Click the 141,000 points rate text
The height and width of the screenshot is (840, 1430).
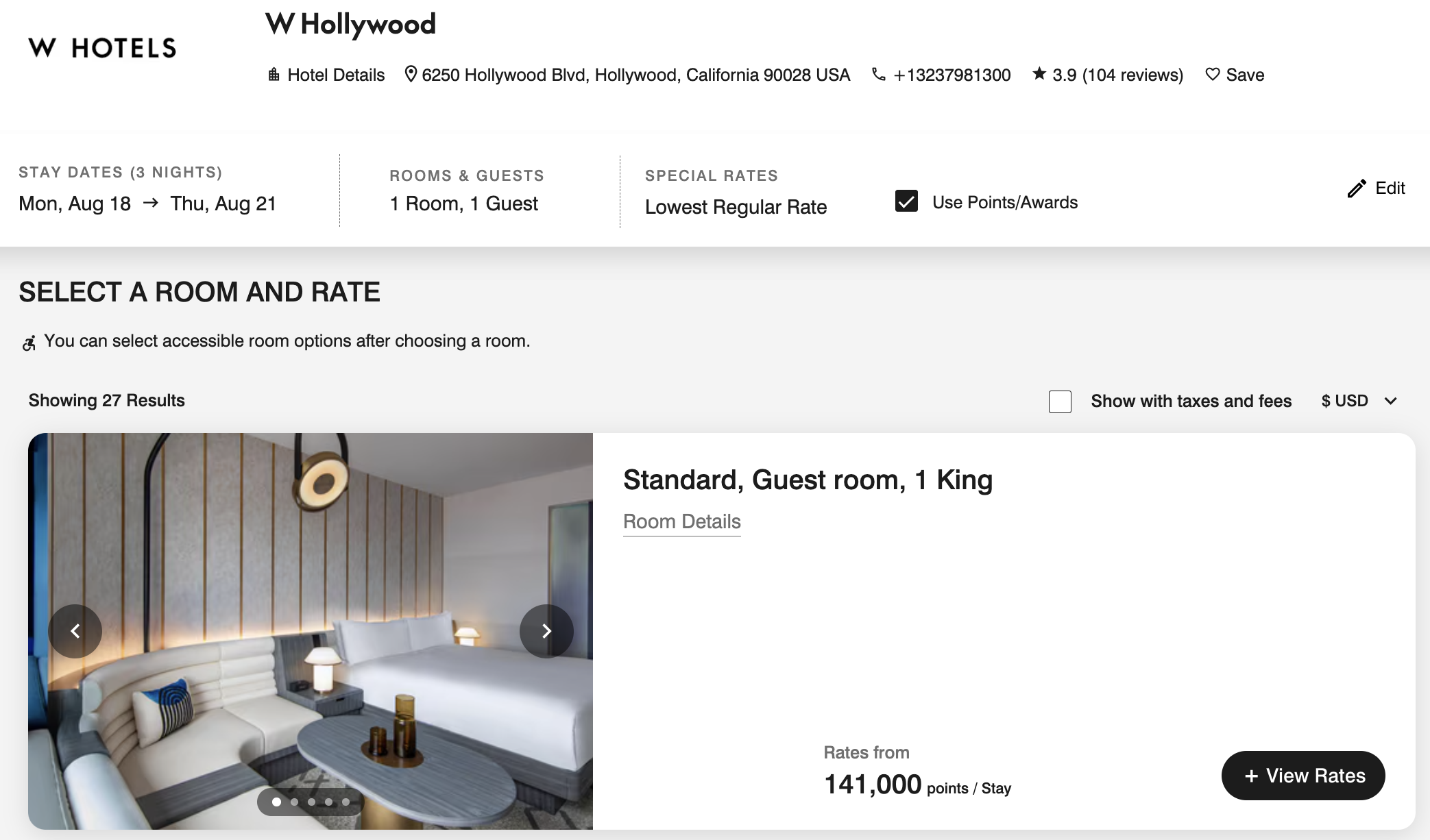917,785
